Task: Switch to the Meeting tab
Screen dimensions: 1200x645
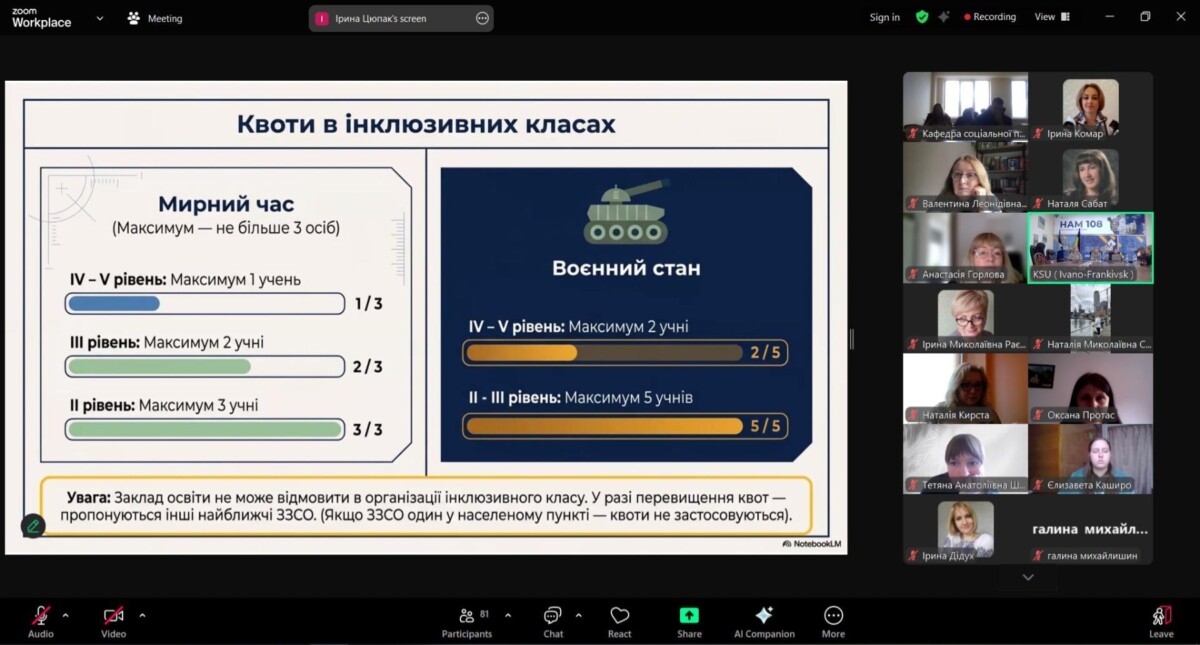Action: pos(155,18)
